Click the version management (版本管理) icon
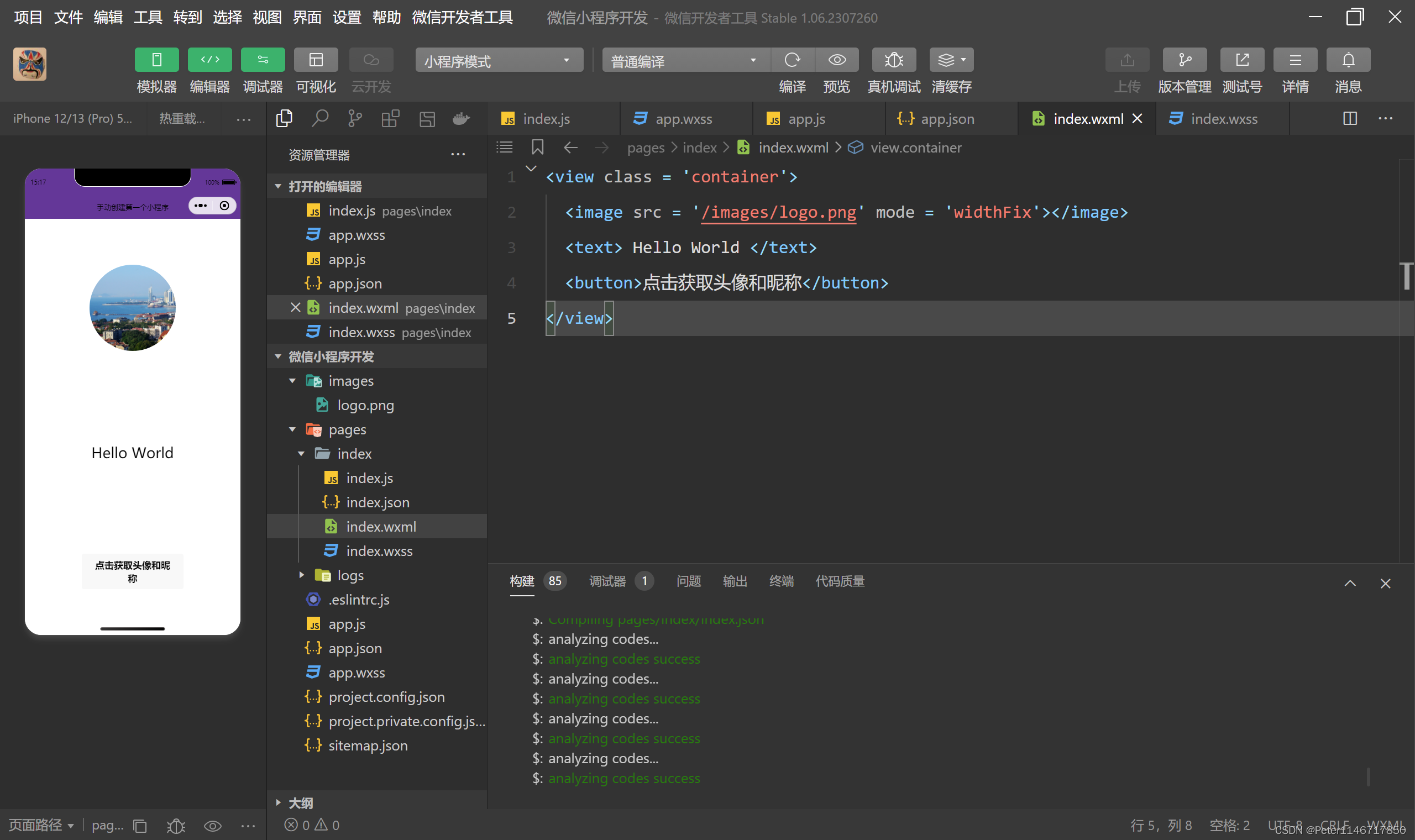This screenshot has height=840, width=1415. click(x=1184, y=60)
